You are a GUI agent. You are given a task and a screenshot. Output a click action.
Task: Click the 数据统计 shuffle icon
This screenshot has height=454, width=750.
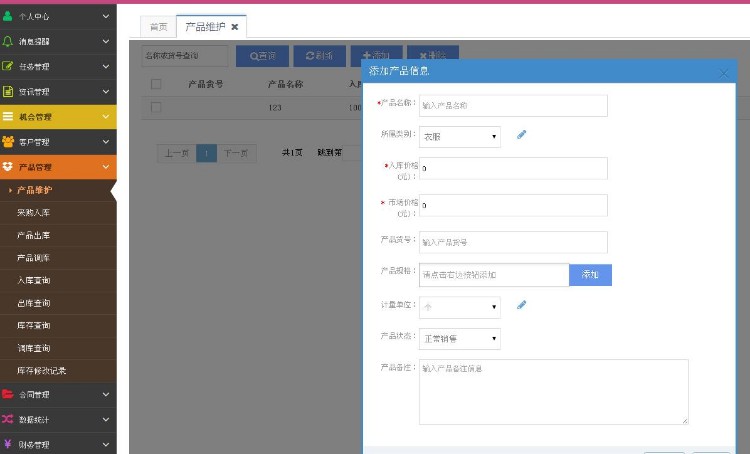tap(8, 419)
